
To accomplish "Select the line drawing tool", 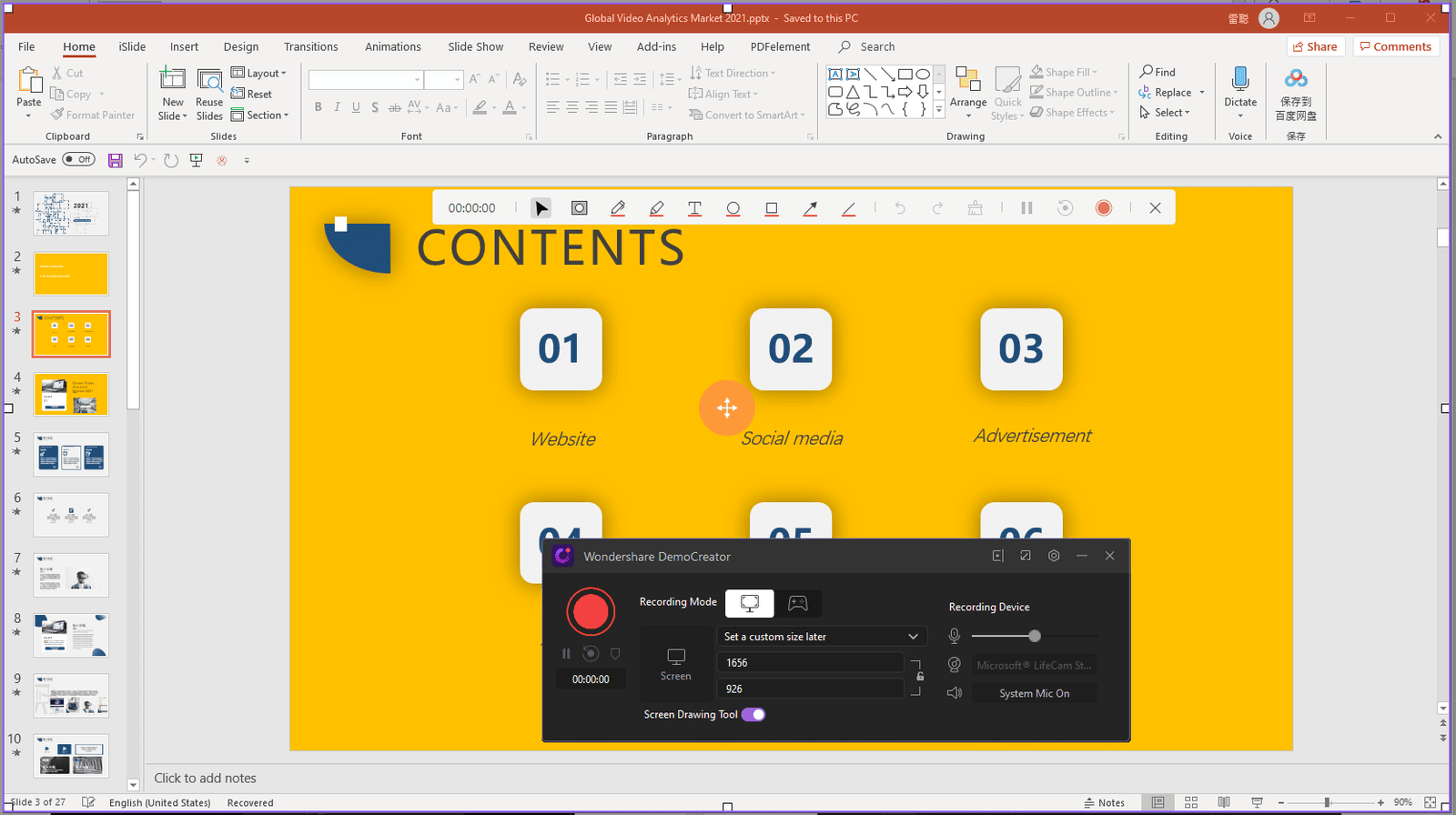I will click(848, 208).
